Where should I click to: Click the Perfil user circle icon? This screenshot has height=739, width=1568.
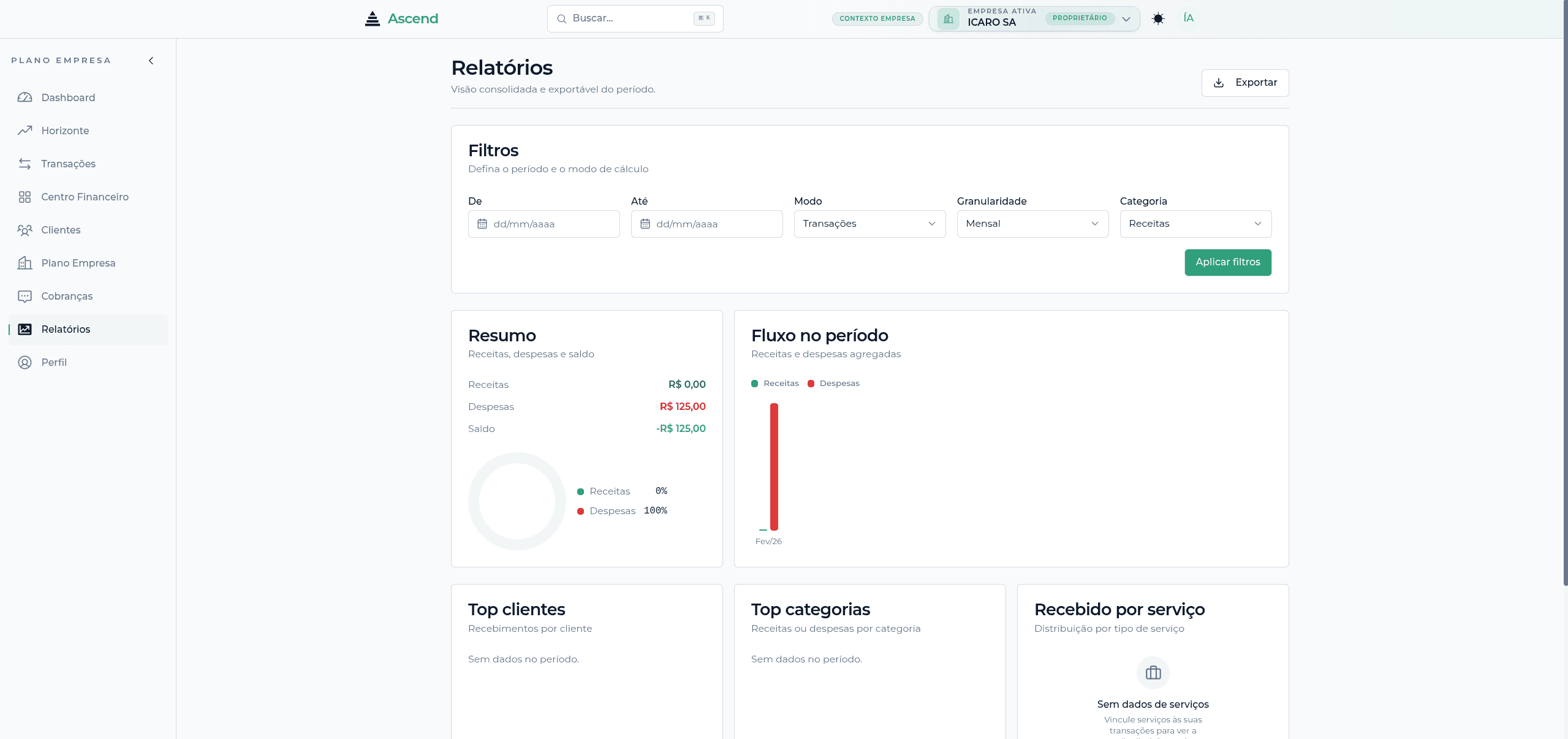(x=25, y=362)
